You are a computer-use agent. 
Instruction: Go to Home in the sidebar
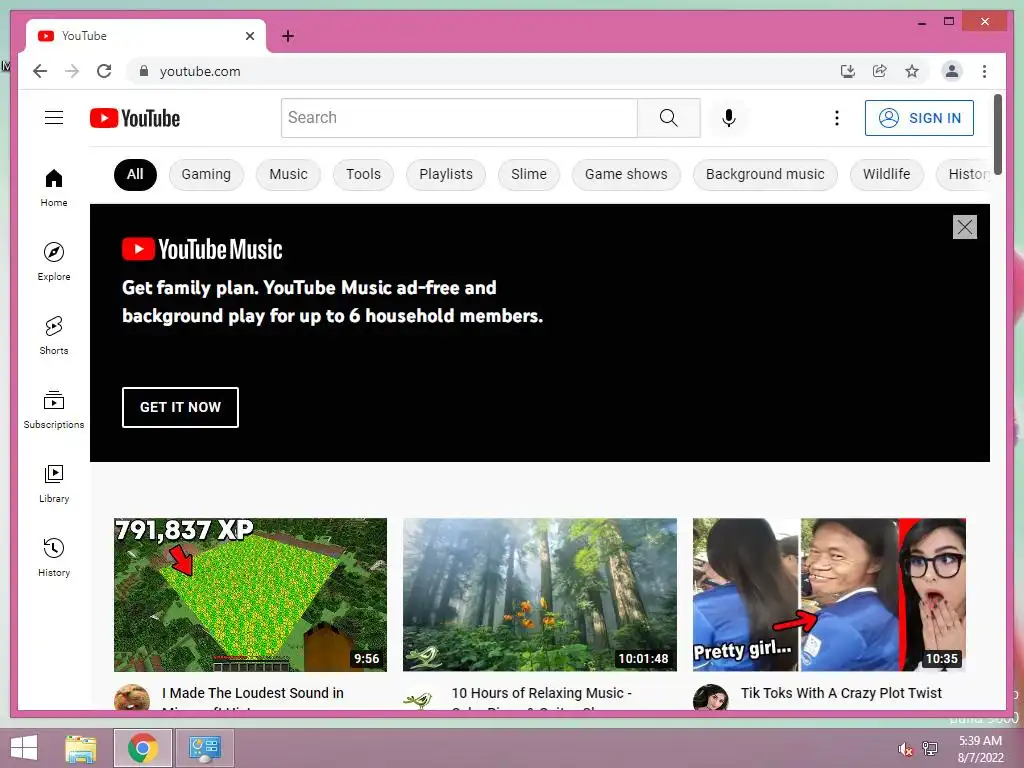click(x=54, y=188)
